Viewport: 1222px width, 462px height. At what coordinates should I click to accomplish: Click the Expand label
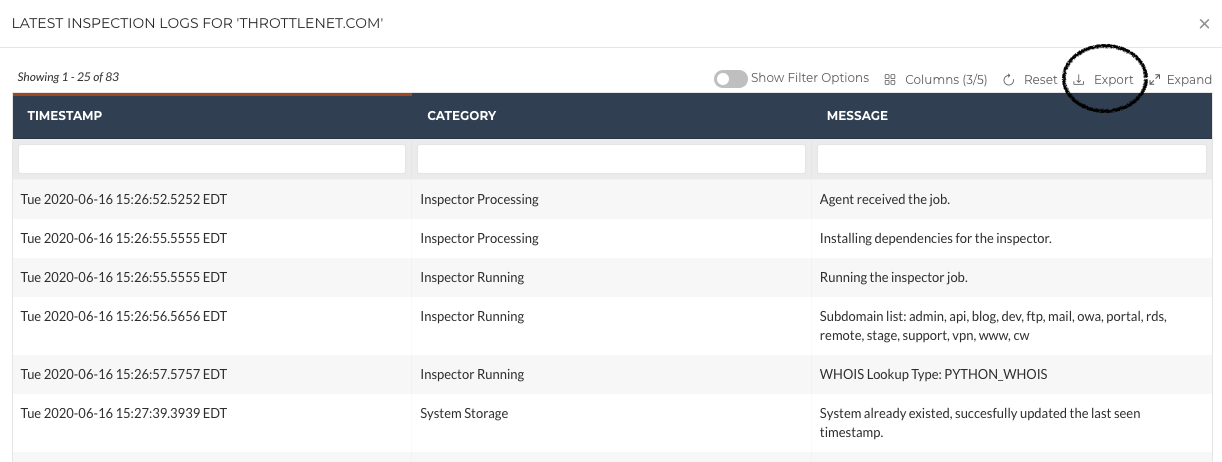1189,80
